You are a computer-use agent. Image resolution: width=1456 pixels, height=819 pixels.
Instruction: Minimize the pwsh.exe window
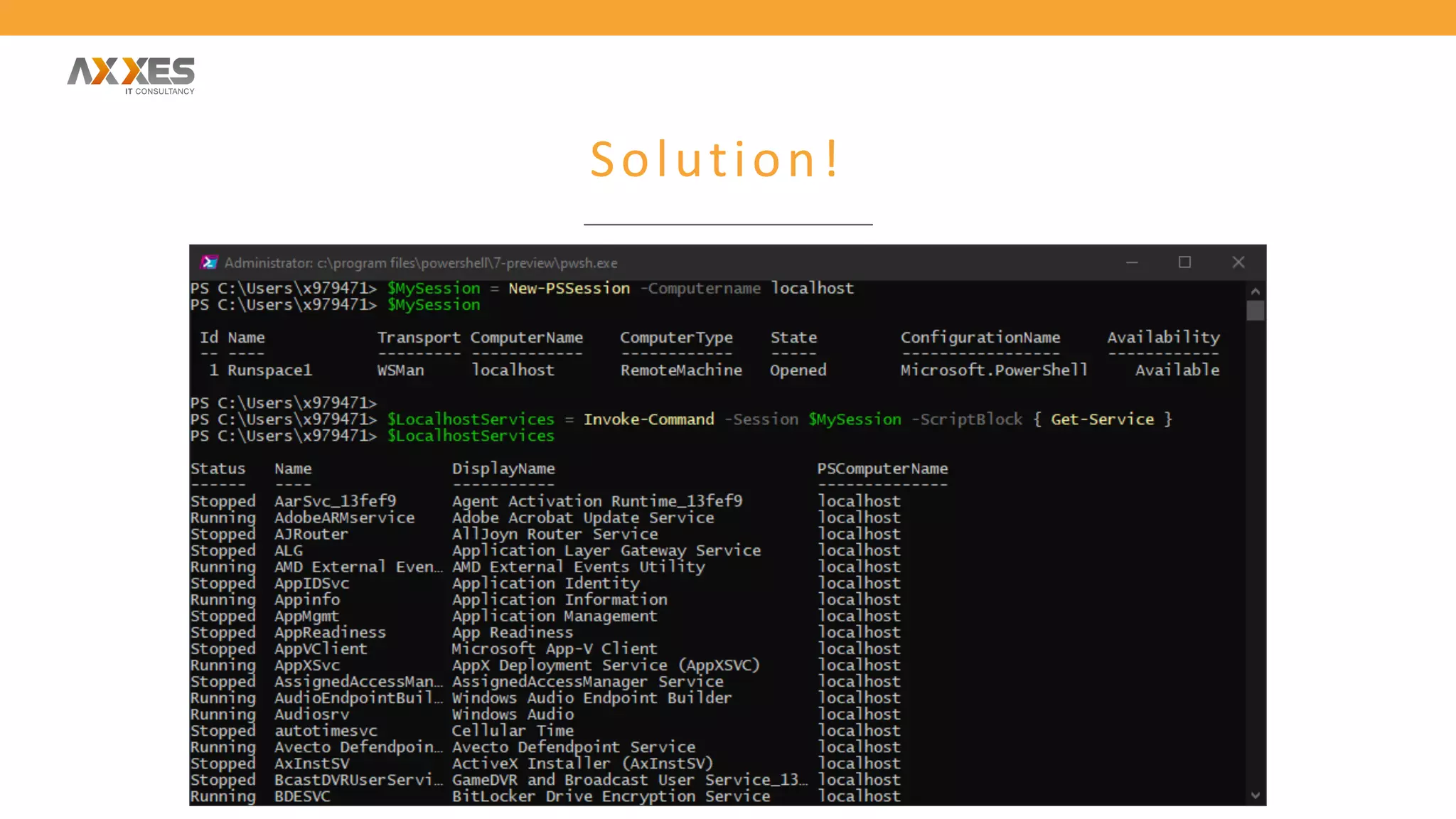pyautogui.click(x=1132, y=262)
